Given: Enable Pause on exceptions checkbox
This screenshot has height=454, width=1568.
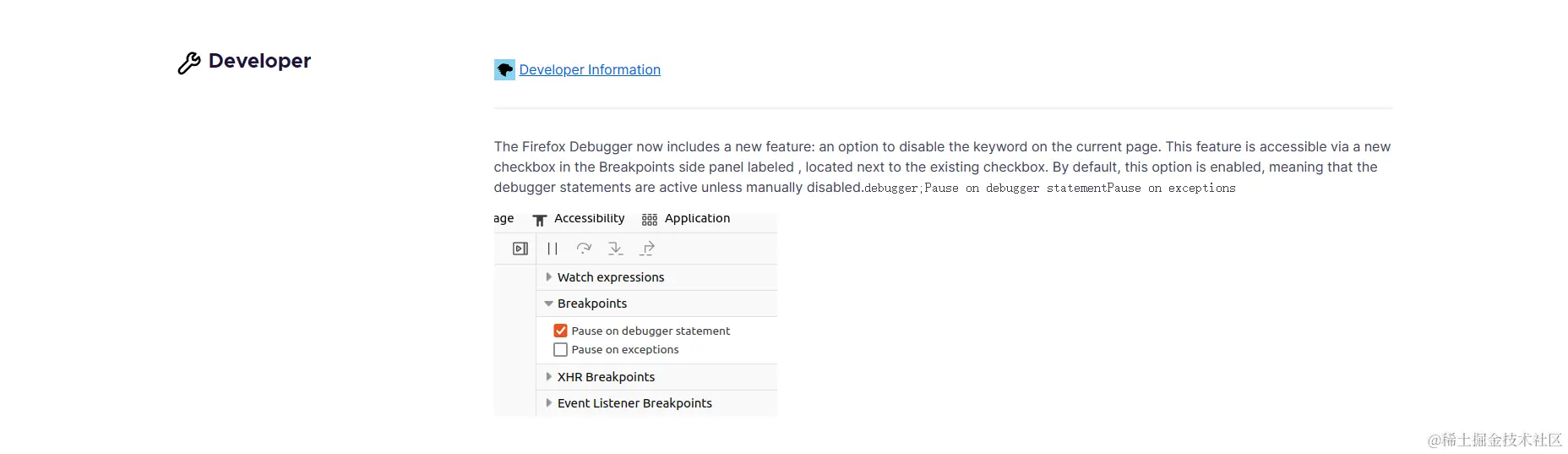Looking at the screenshot, I should [x=560, y=349].
